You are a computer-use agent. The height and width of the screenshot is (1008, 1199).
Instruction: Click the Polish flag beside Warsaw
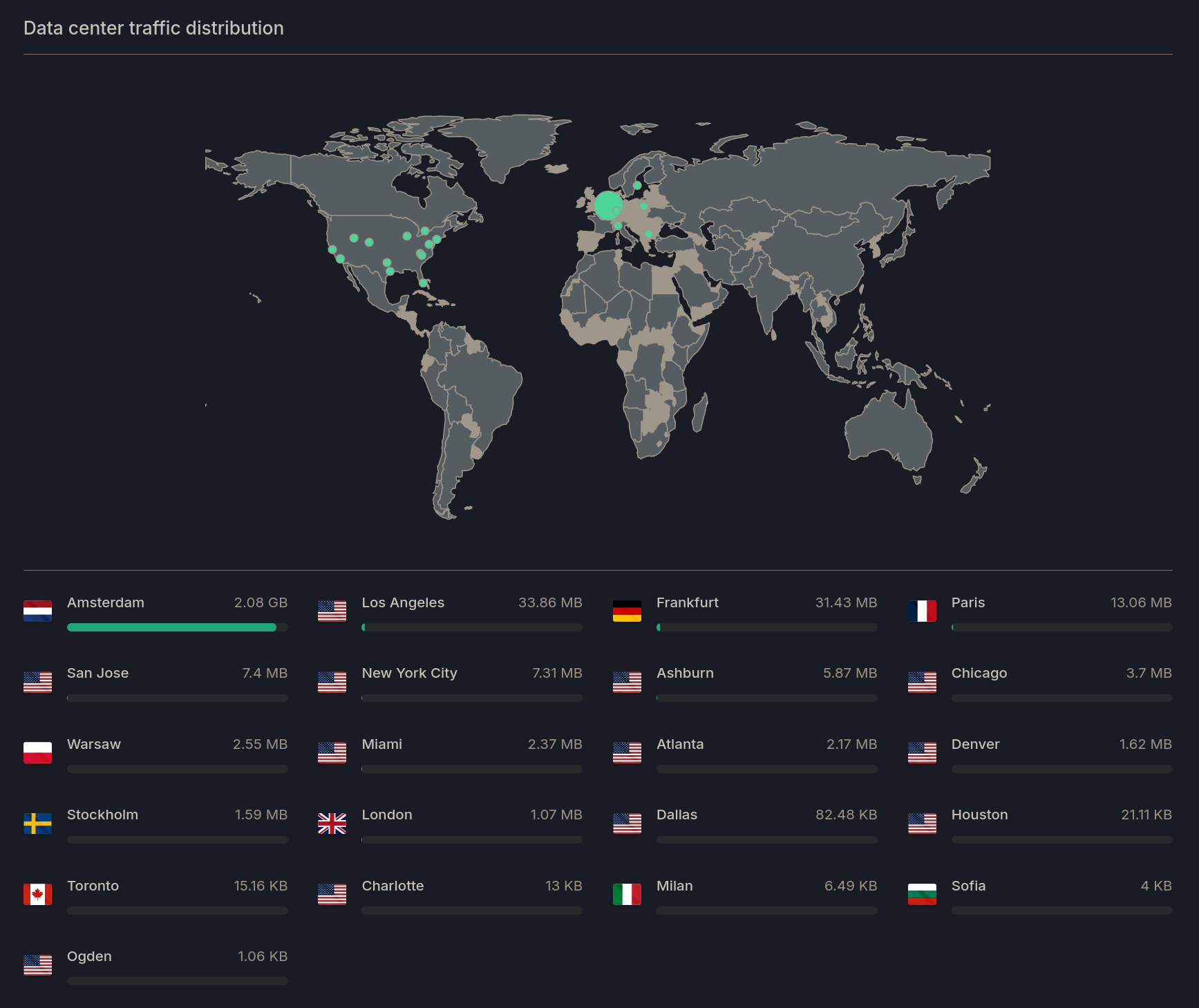tap(37, 752)
